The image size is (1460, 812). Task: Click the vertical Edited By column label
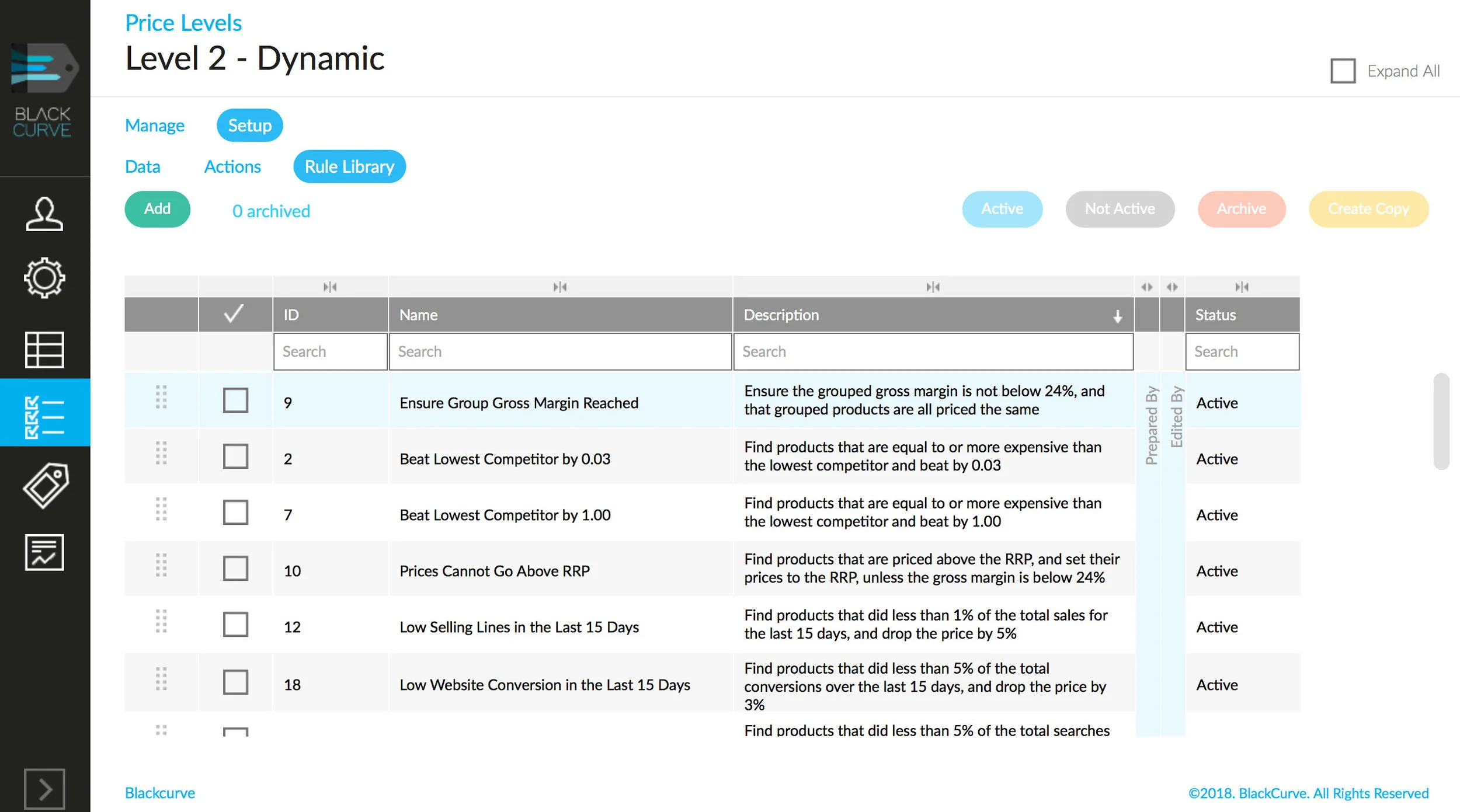point(1176,416)
